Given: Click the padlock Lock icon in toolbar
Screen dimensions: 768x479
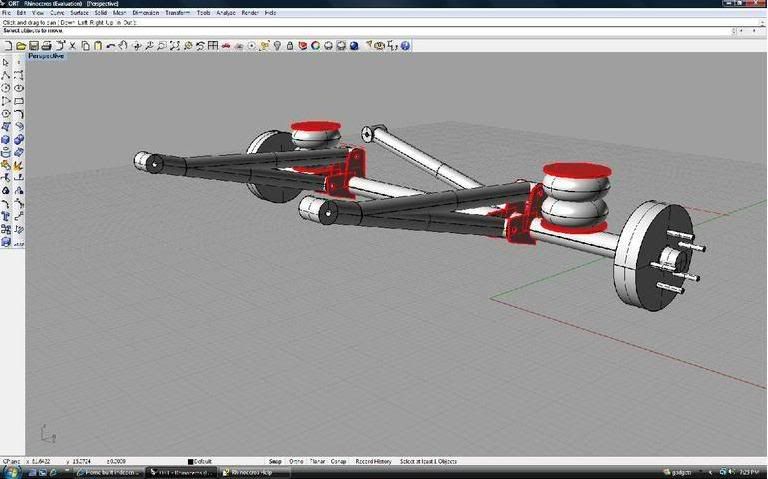Looking at the screenshot, I should pos(290,46).
